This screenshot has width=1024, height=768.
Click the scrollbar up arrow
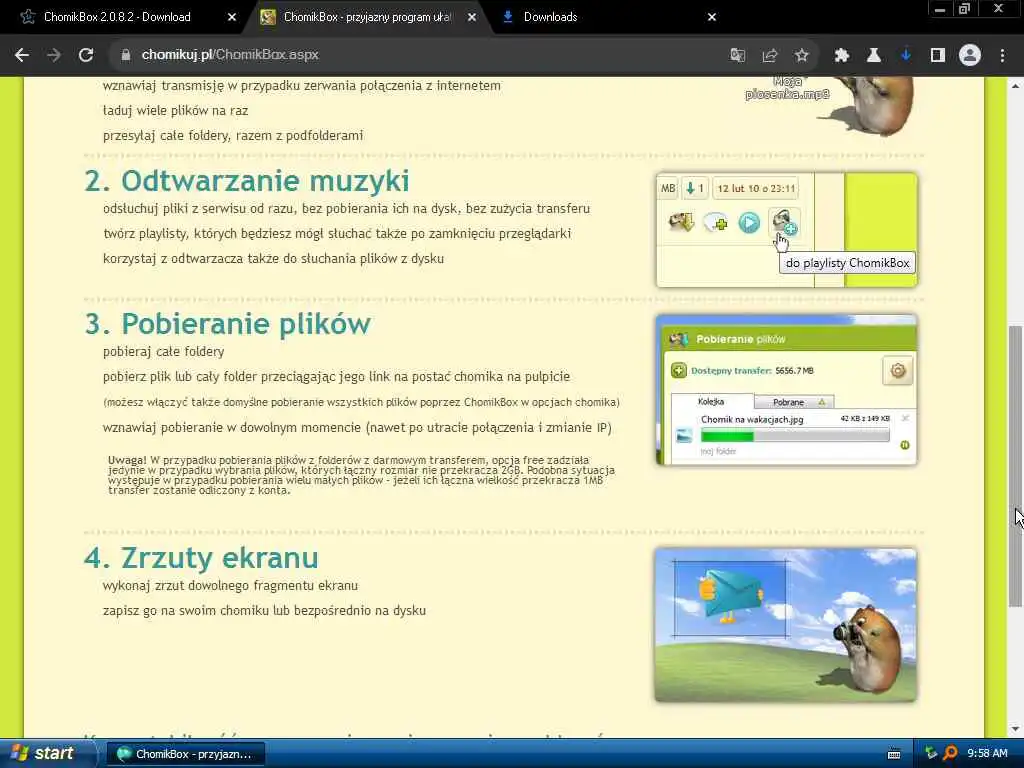pos(1015,86)
